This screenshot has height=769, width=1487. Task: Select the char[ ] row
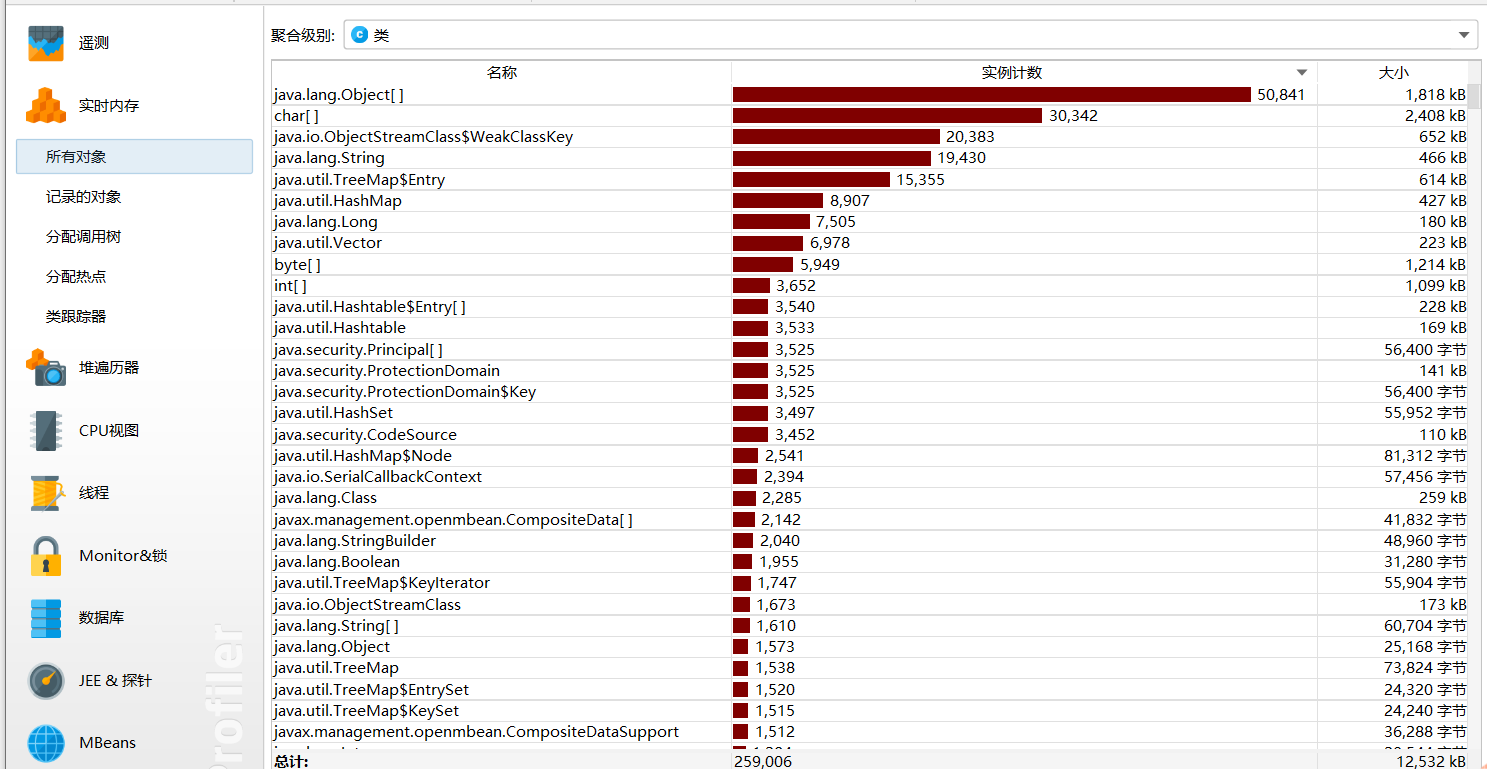(x=870, y=116)
